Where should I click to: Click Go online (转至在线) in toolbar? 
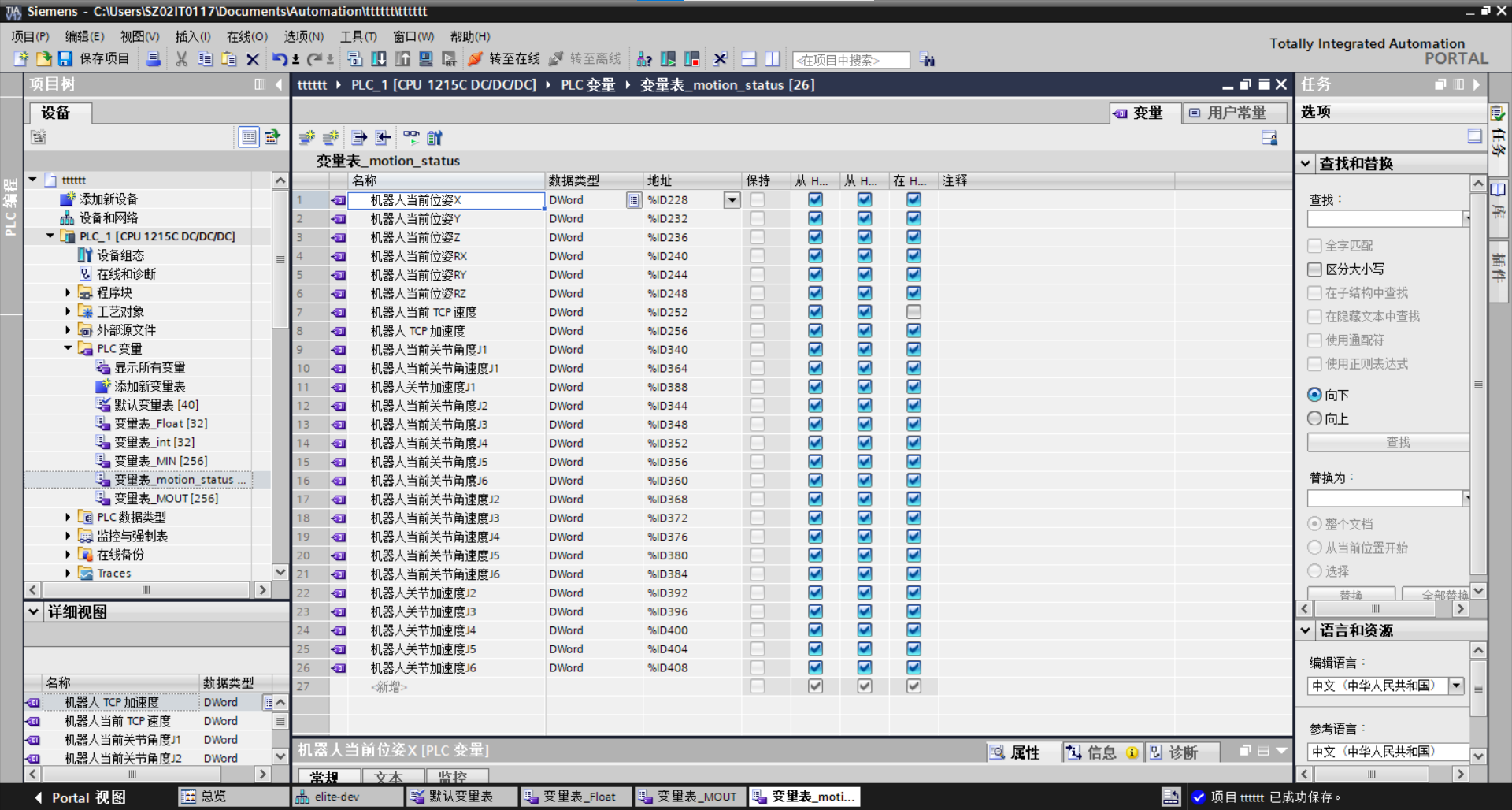click(x=505, y=59)
